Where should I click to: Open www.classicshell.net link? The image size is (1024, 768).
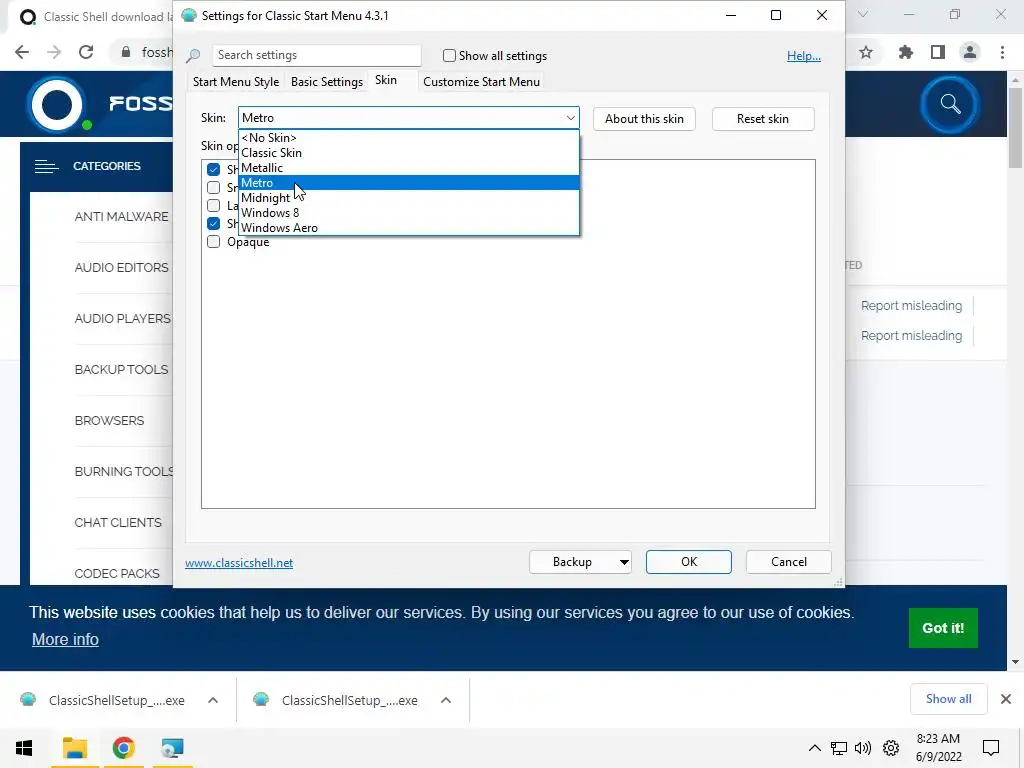(239, 563)
